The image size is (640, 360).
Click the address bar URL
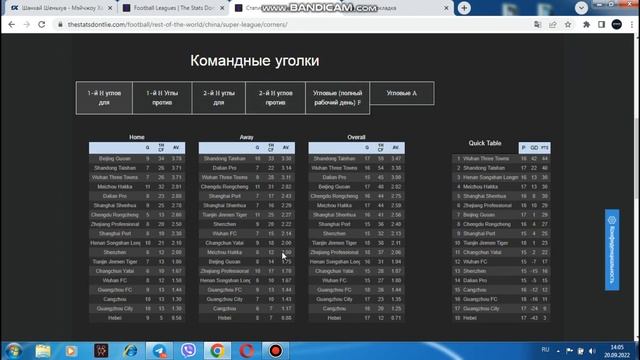(x=178, y=24)
